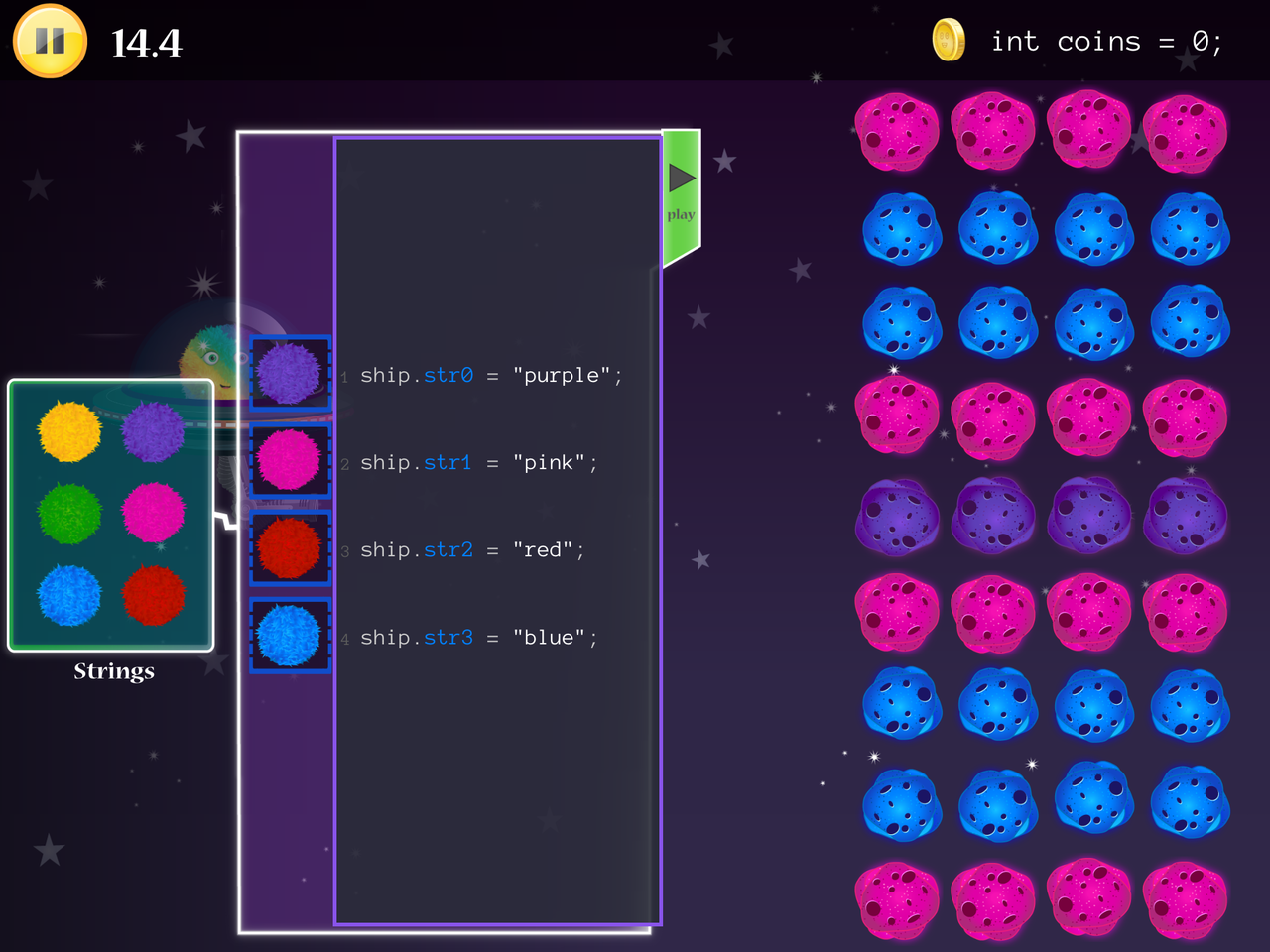This screenshot has width=1270, height=952.
Task: Click last blue asteroid in eighth row
Action: click(x=1190, y=801)
